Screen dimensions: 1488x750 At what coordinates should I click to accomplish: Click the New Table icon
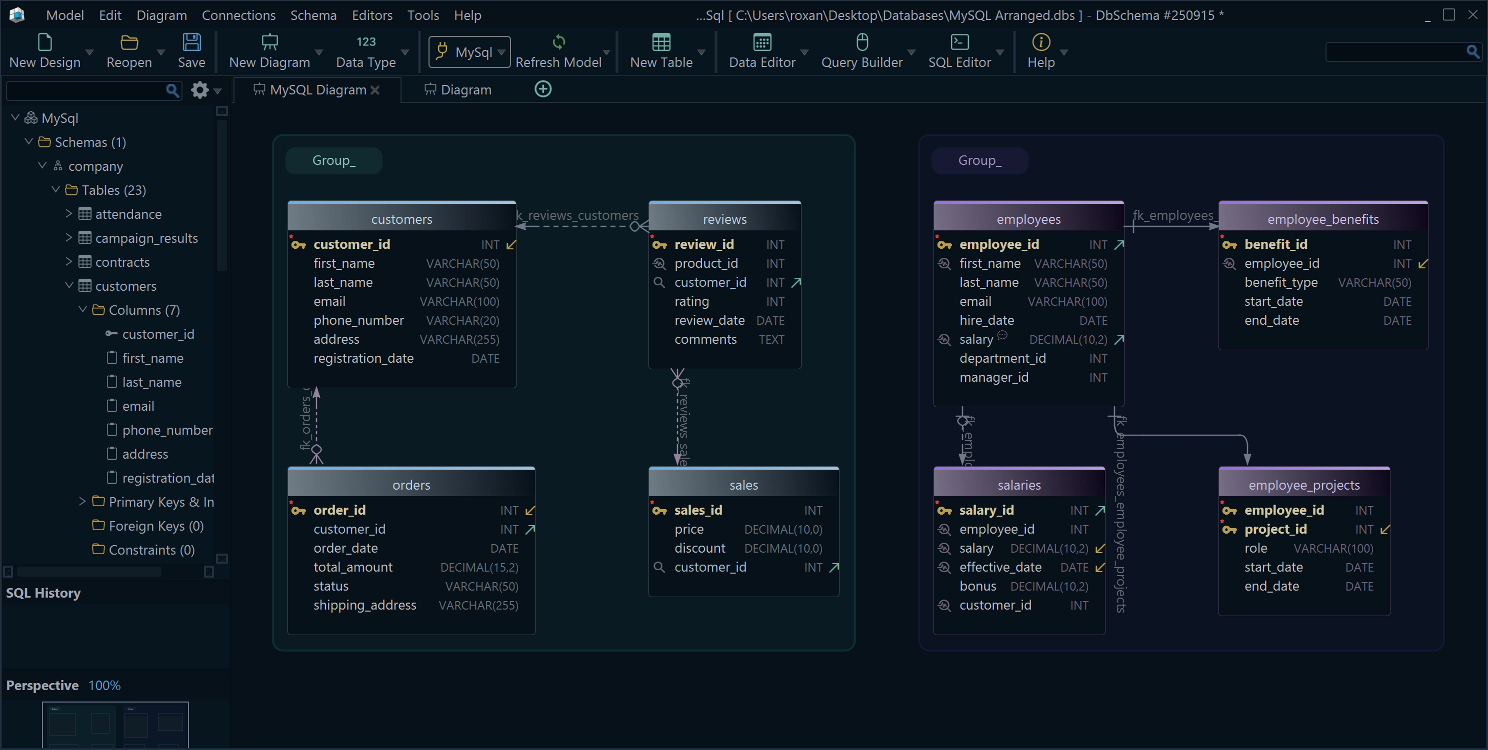pyautogui.click(x=661, y=43)
